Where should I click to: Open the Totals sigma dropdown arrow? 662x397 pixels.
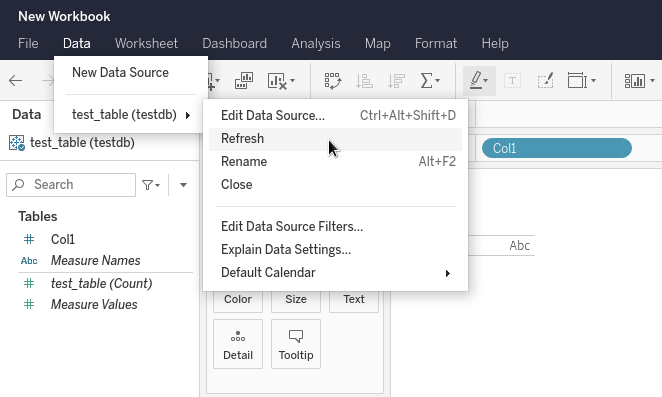437,80
